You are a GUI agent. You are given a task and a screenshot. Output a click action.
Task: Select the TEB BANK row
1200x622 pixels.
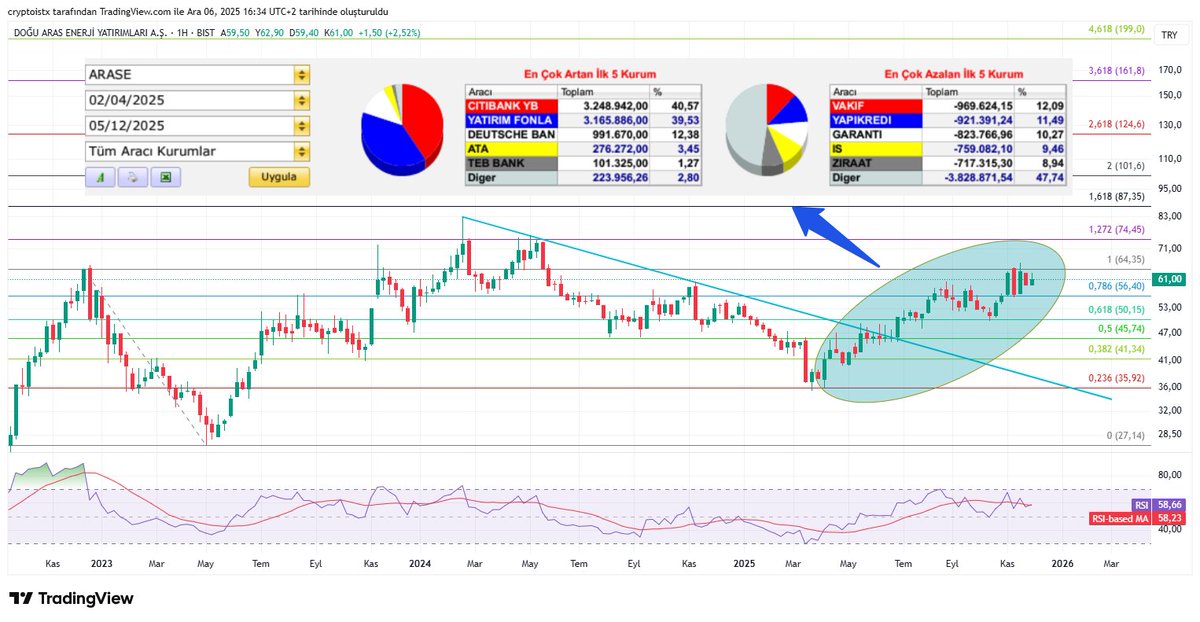click(x=582, y=163)
